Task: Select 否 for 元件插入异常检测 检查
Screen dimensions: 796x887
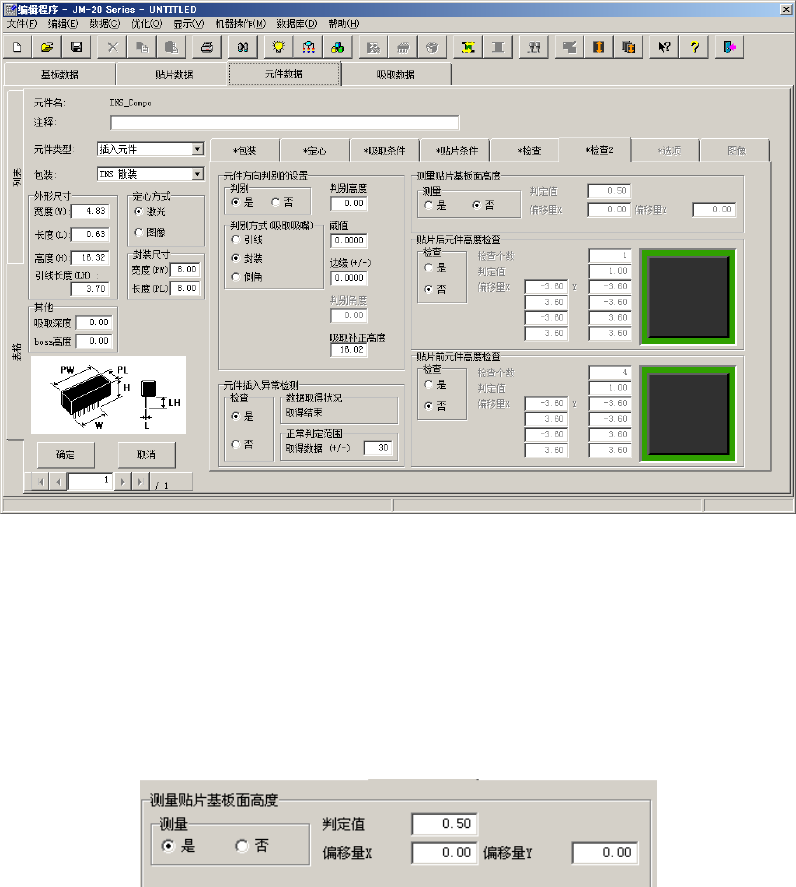Action: coord(236,445)
